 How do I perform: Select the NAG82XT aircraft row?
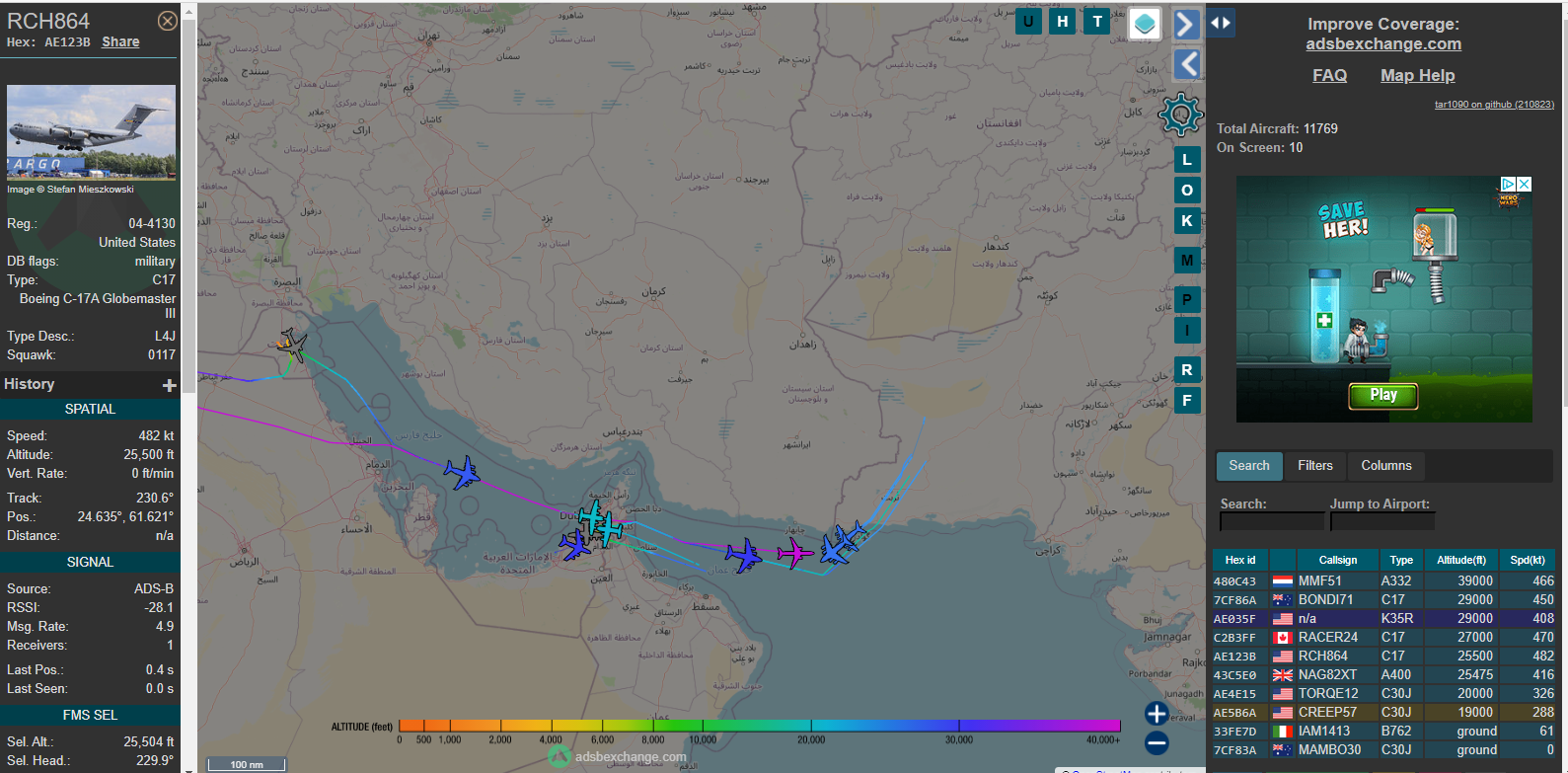1383,674
